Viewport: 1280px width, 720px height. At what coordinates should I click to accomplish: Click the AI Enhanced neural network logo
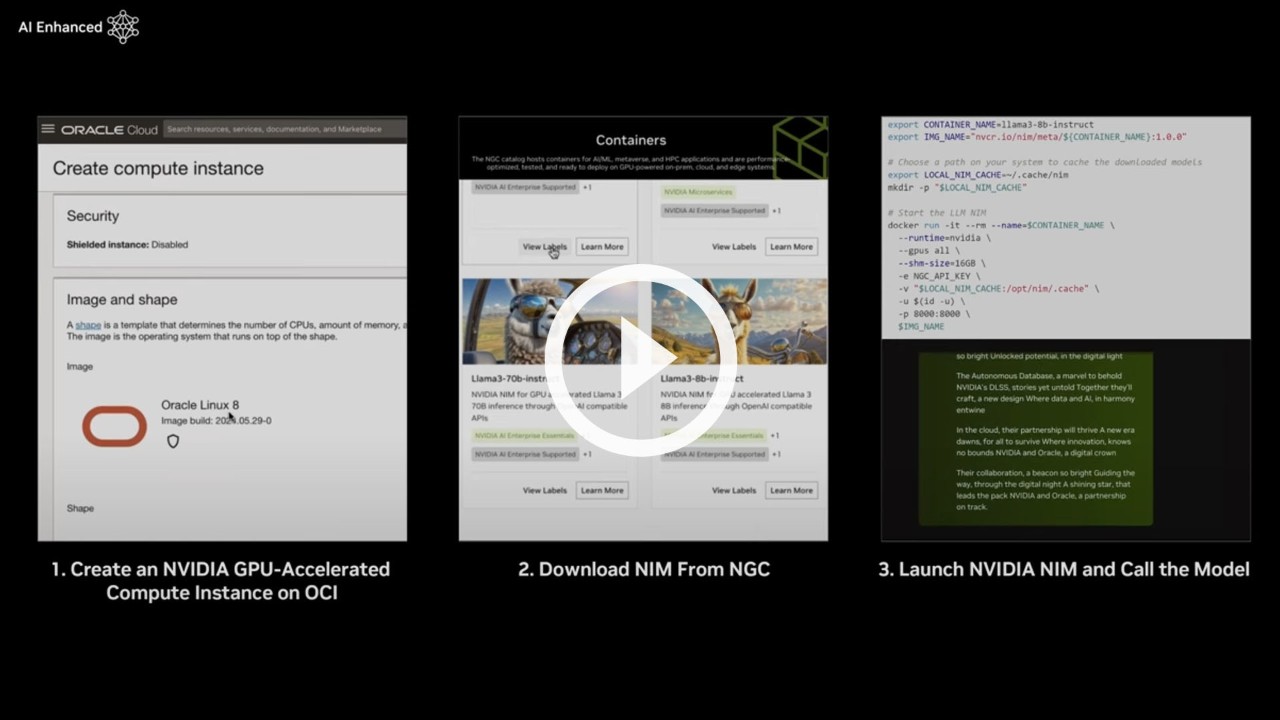pos(122,27)
